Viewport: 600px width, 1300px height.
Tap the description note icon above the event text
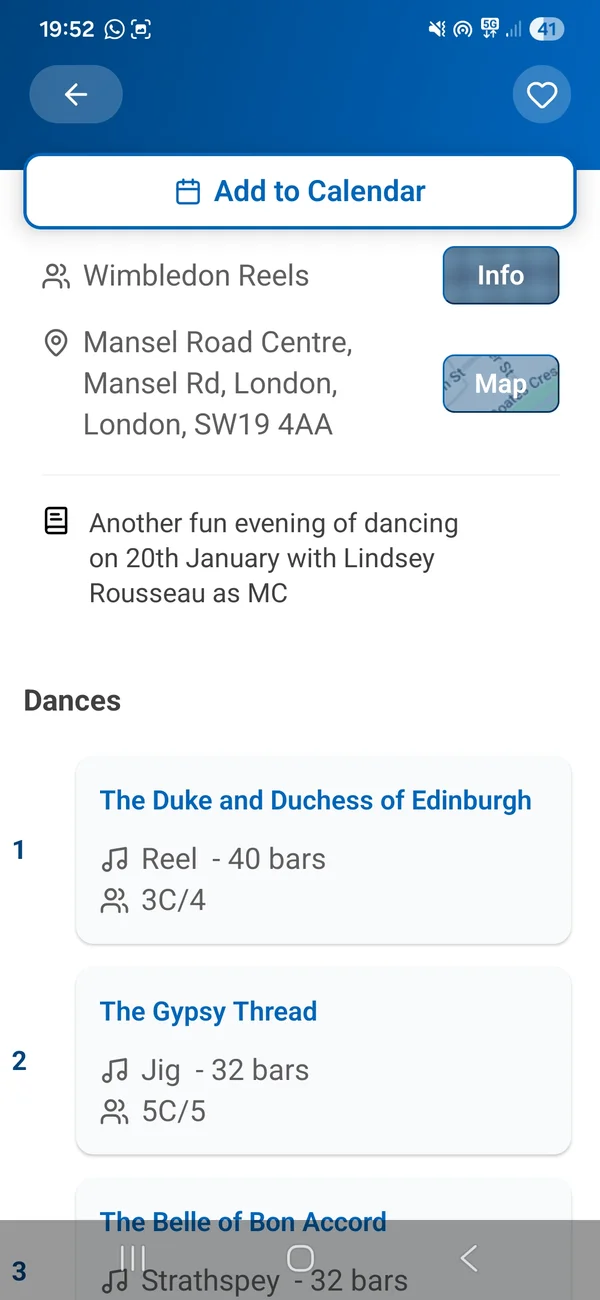coord(56,520)
